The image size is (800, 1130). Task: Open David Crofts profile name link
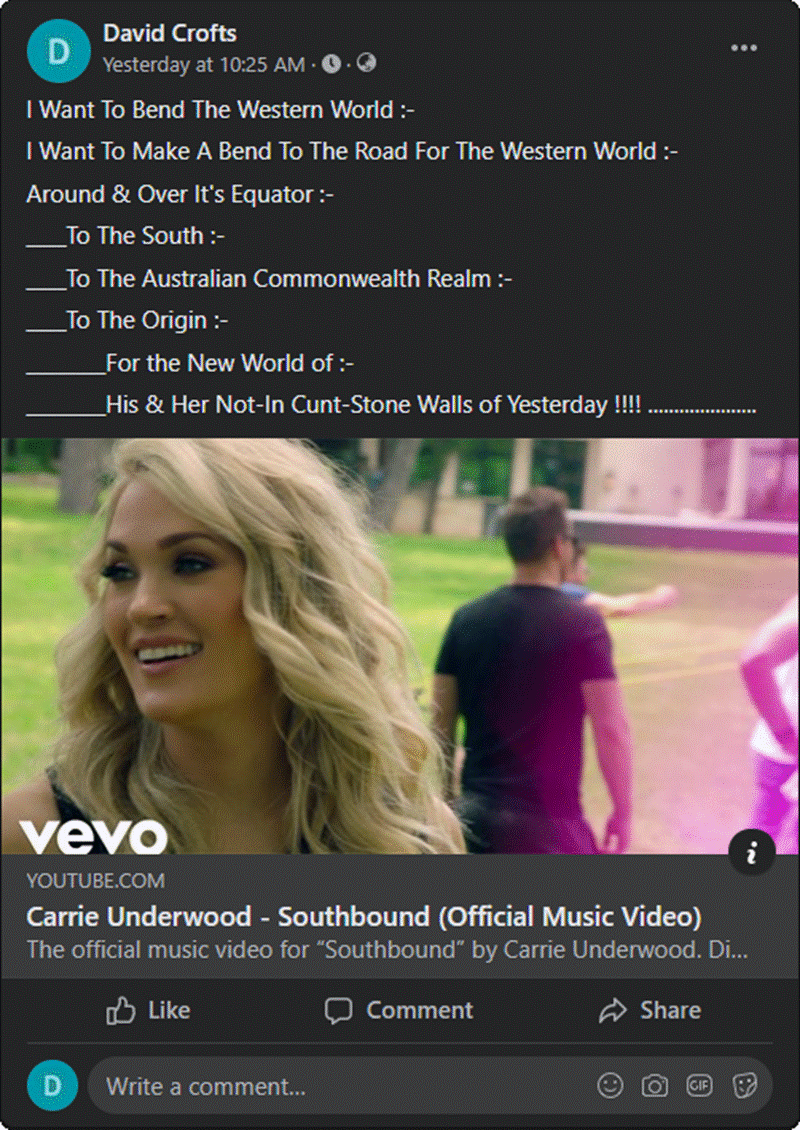click(169, 33)
